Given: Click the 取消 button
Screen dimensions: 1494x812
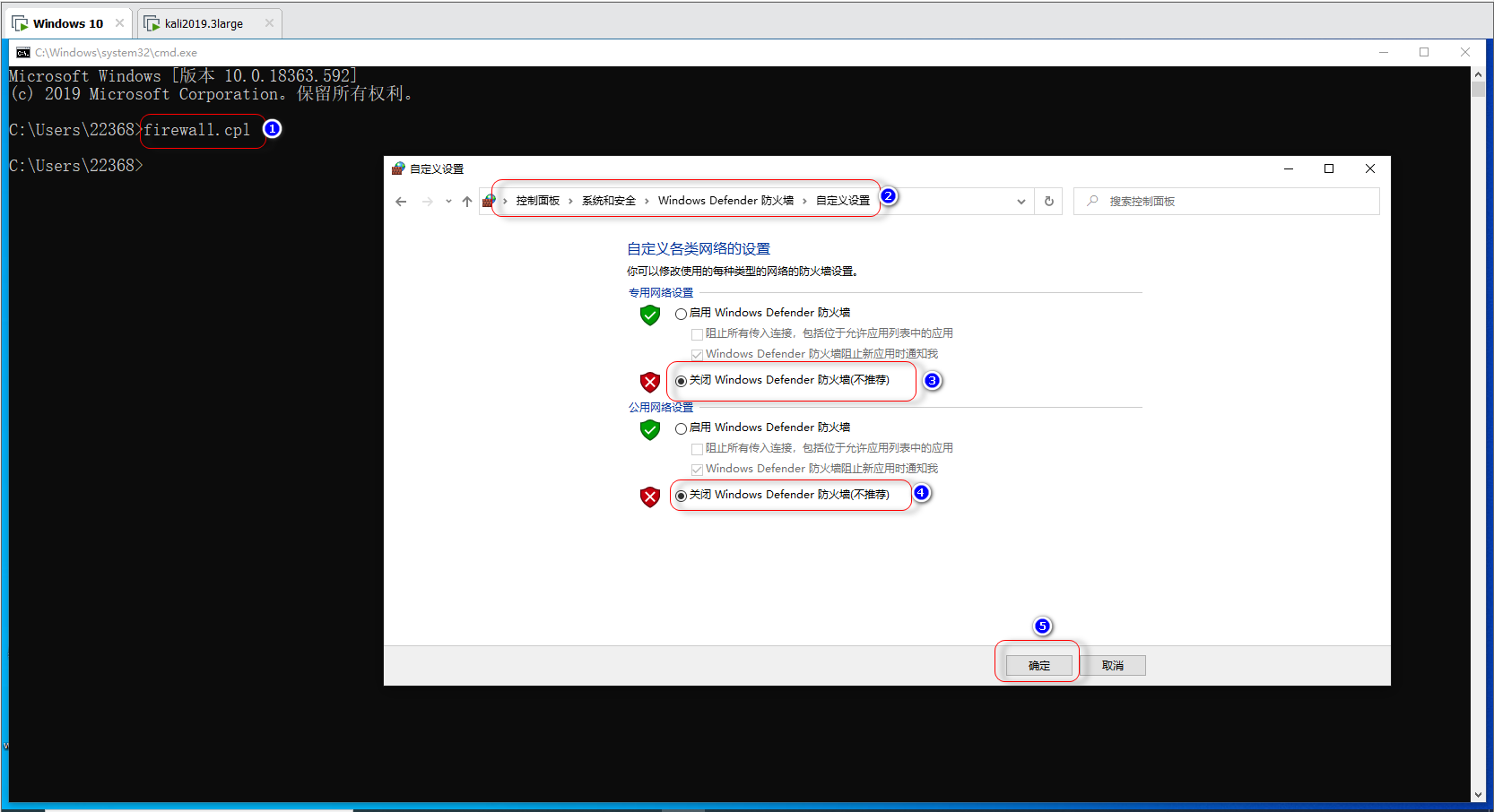Looking at the screenshot, I should tap(1112, 665).
